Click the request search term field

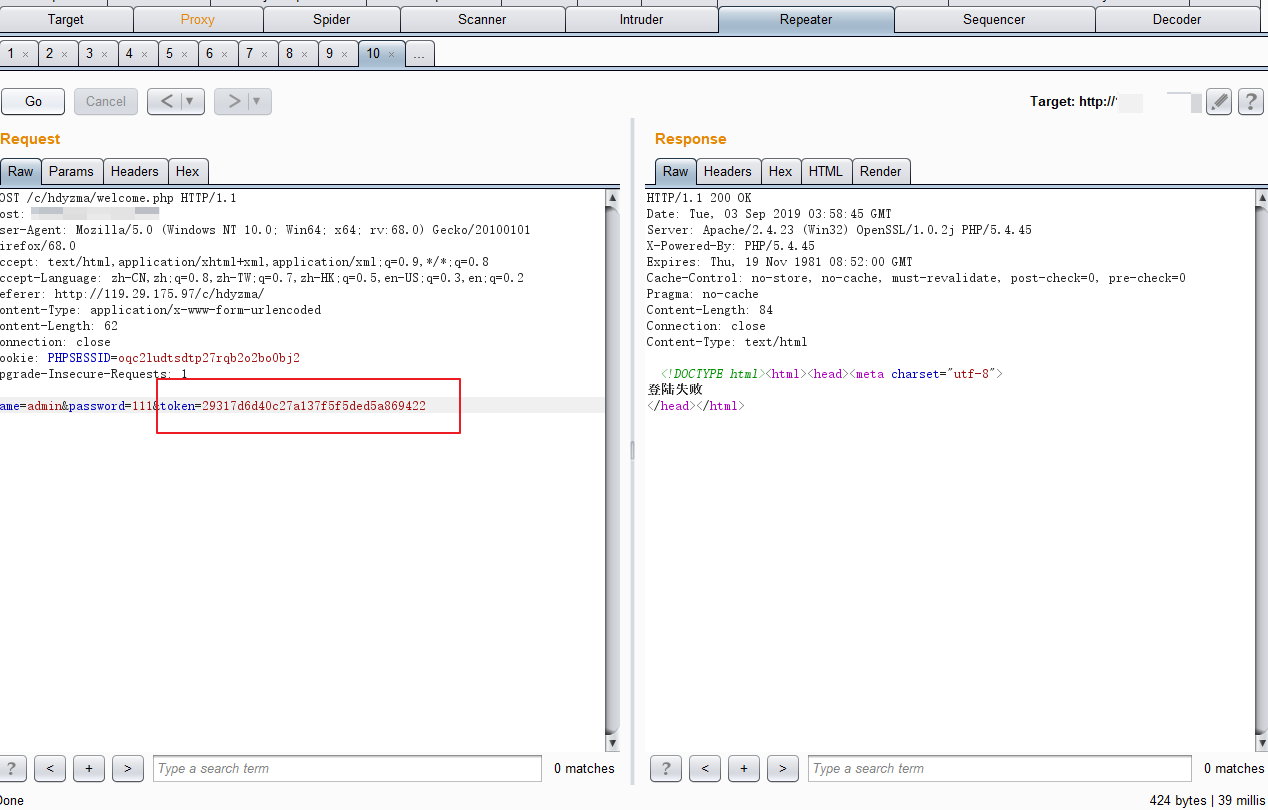point(346,768)
